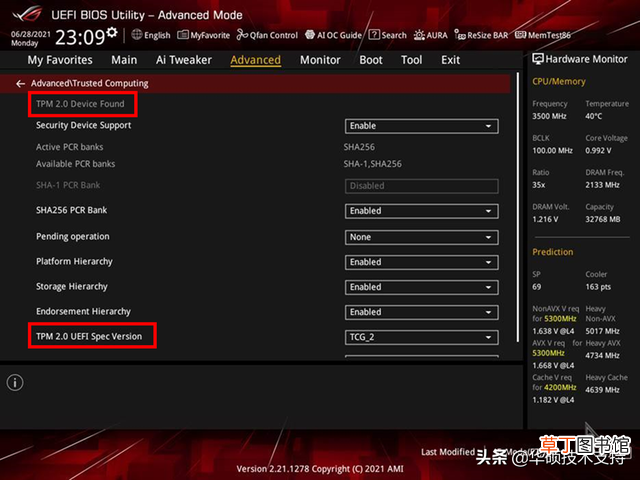
Task: Open Platform Hierarchy dropdown
Action: tap(422, 262)
